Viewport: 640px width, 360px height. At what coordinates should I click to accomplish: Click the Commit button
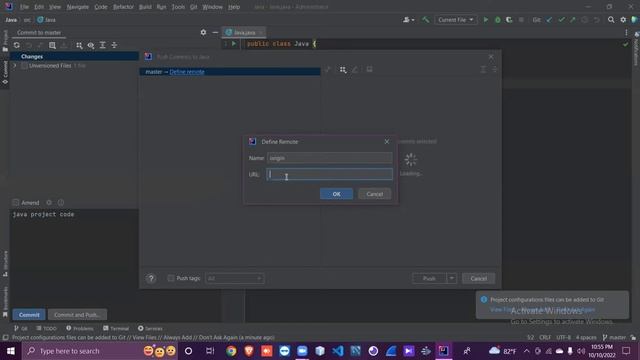pos(29,315)
